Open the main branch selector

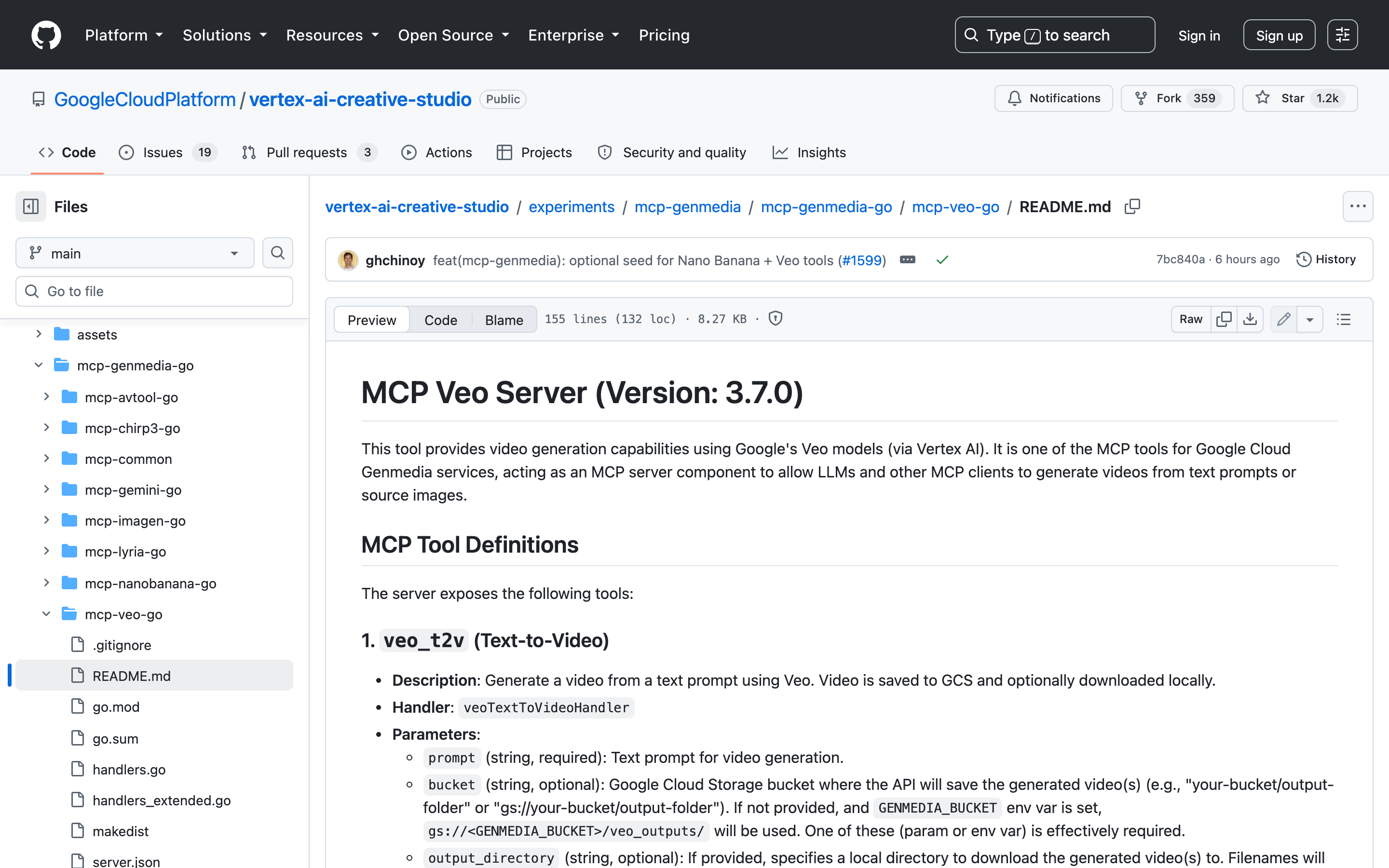pyautogui.click(x=135, y=253)
